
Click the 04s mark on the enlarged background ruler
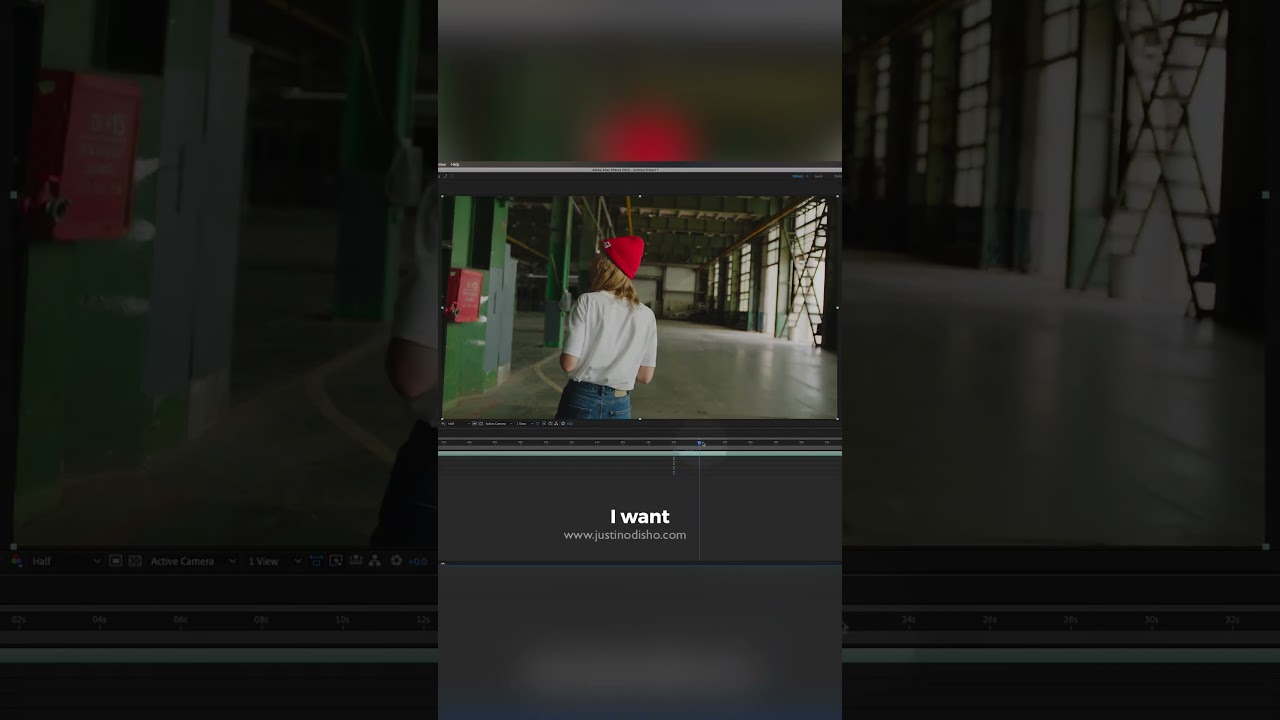99,620
